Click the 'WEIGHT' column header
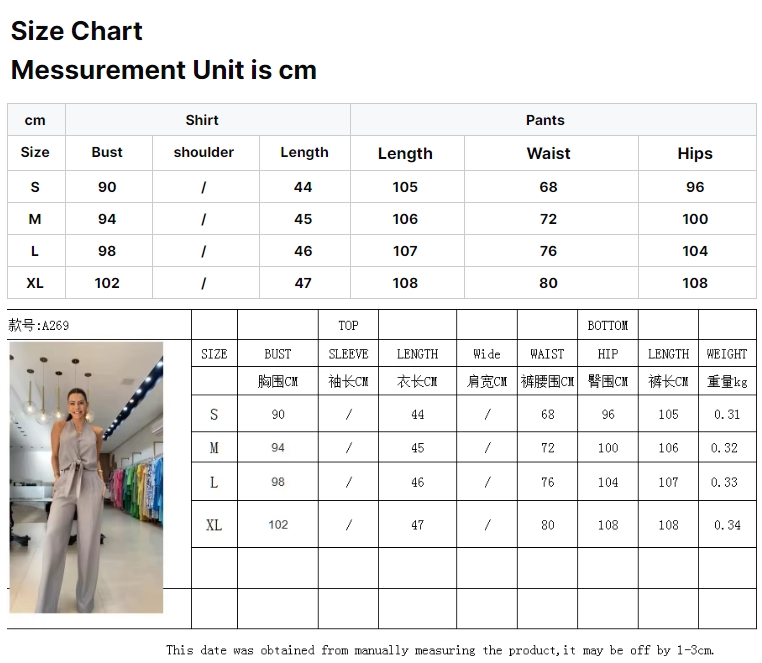This screenshot has width=762, height=663. (727, 354)
